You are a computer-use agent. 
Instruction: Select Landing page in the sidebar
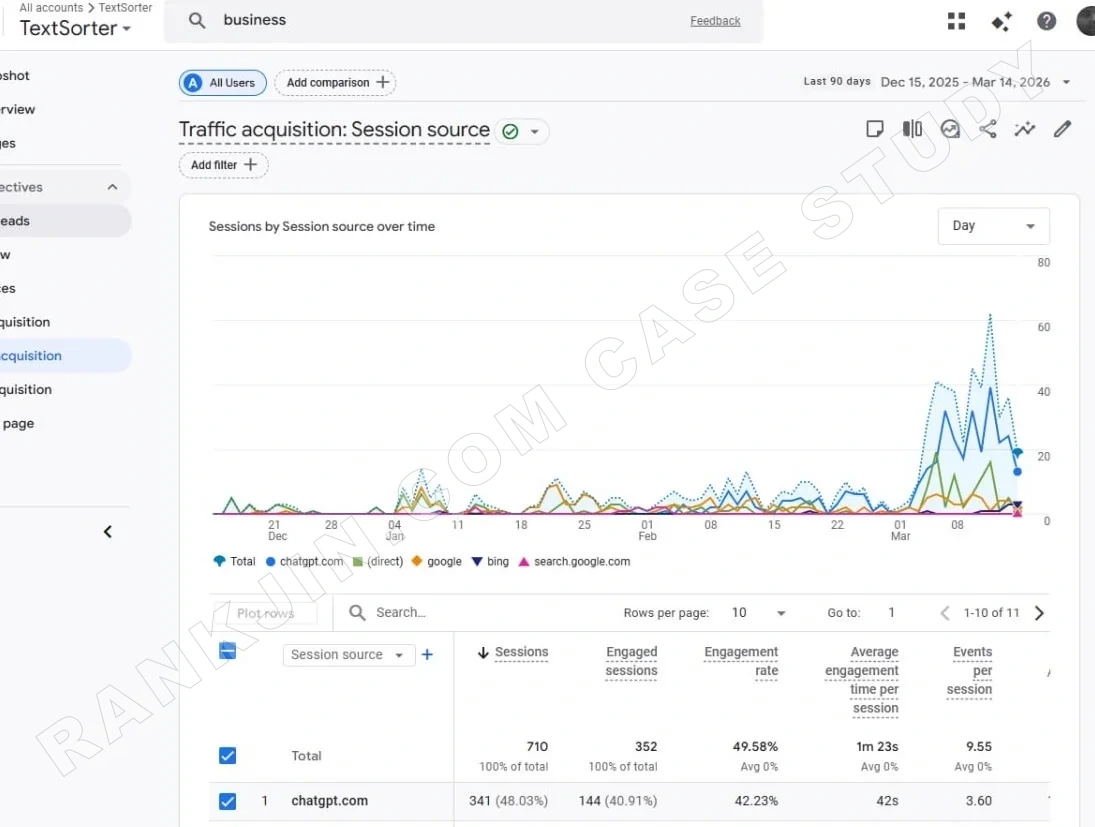coord(18,423)
